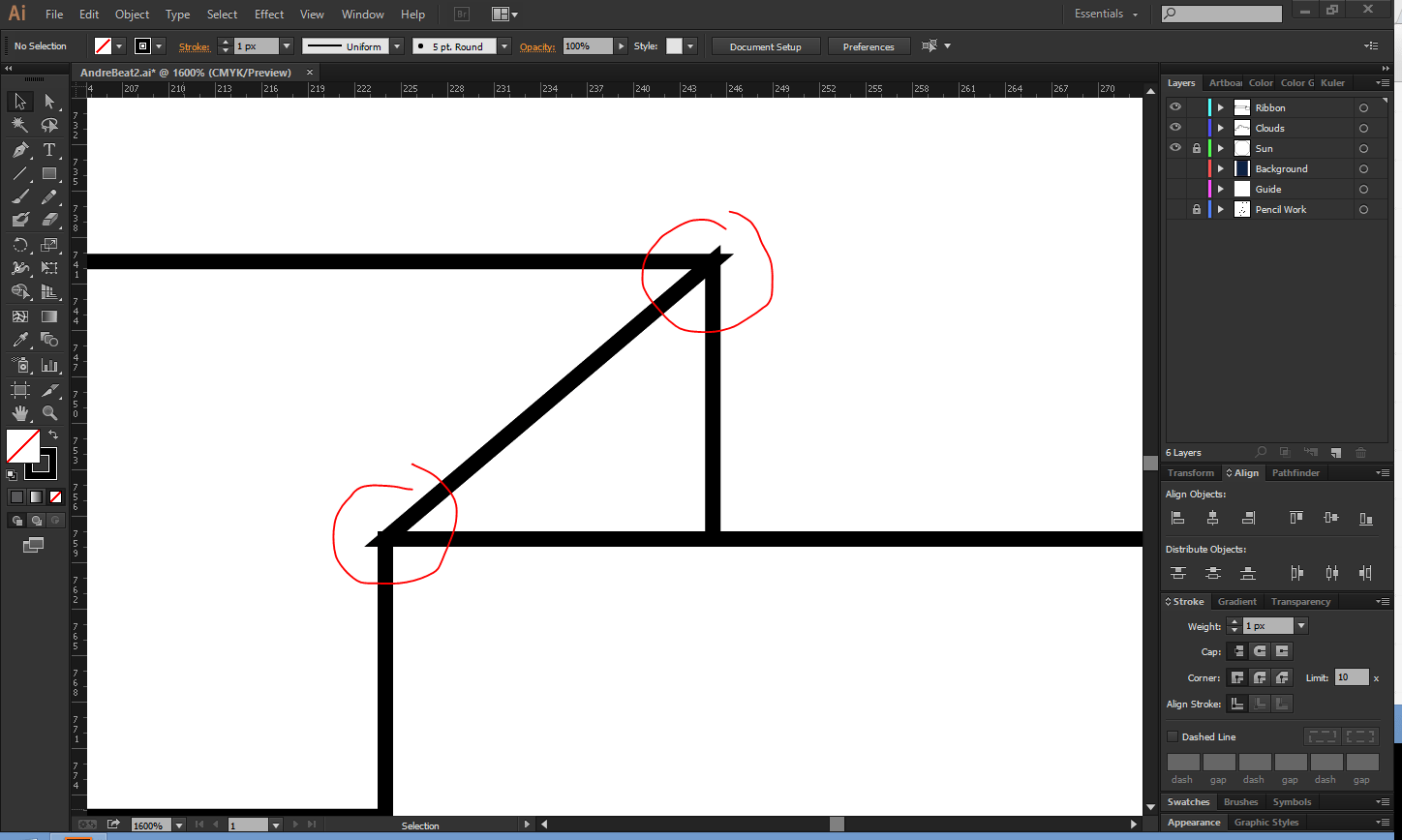Open Preferences from the control bar
The height and width of the screenshot is (840, 1402).
pos(869,45)
